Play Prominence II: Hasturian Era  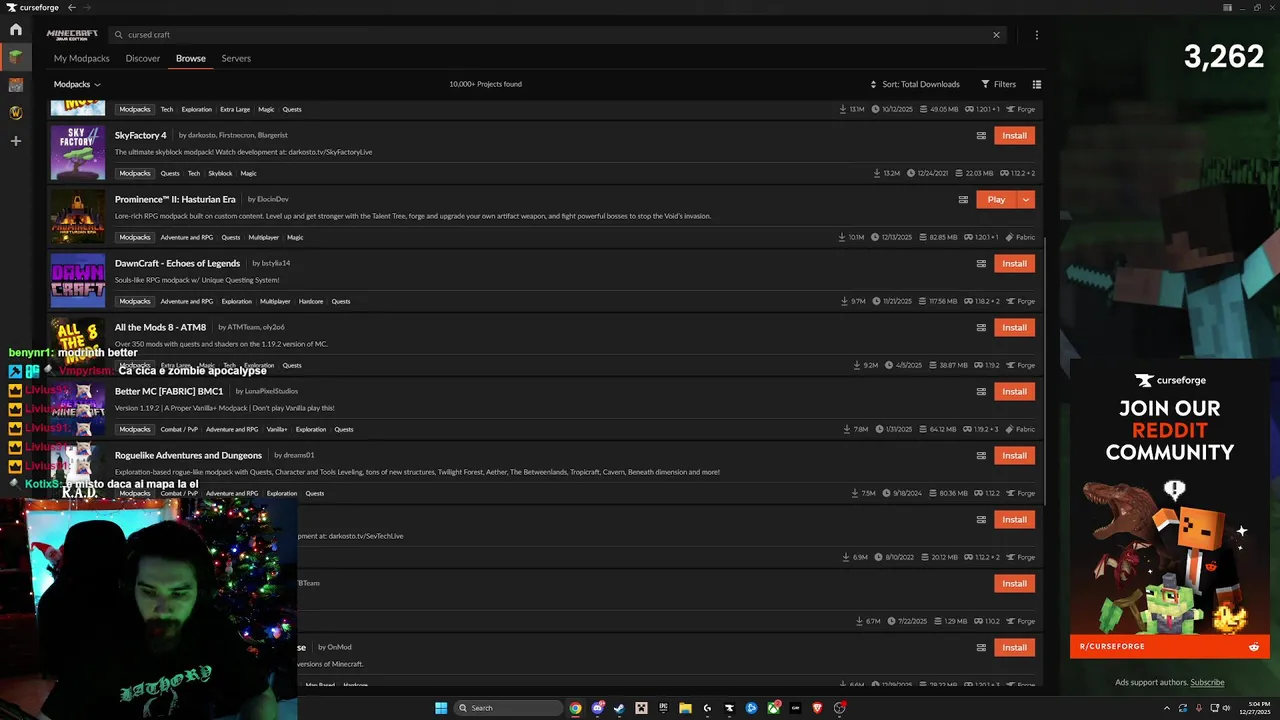[x=996, y=199]
